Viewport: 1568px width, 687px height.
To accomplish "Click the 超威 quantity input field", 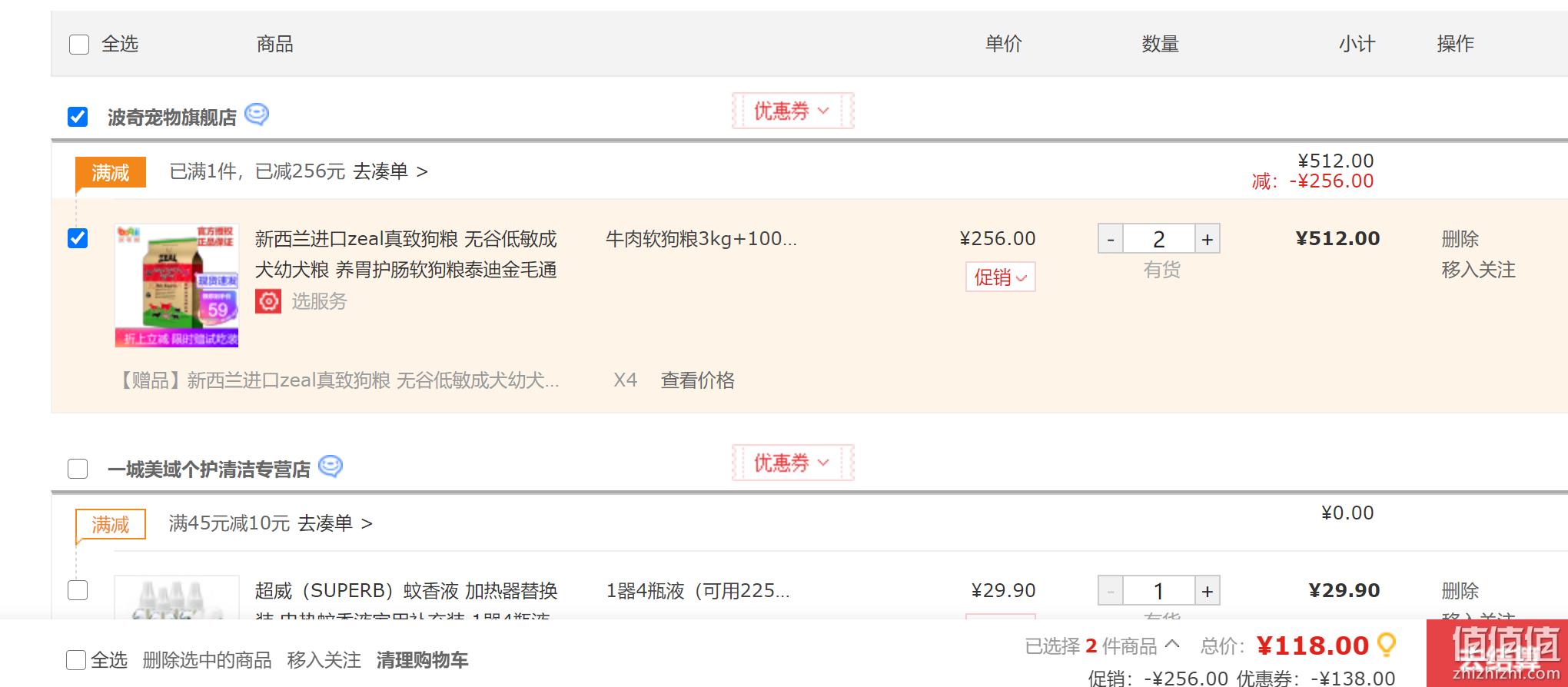I will coord(1159,591).
